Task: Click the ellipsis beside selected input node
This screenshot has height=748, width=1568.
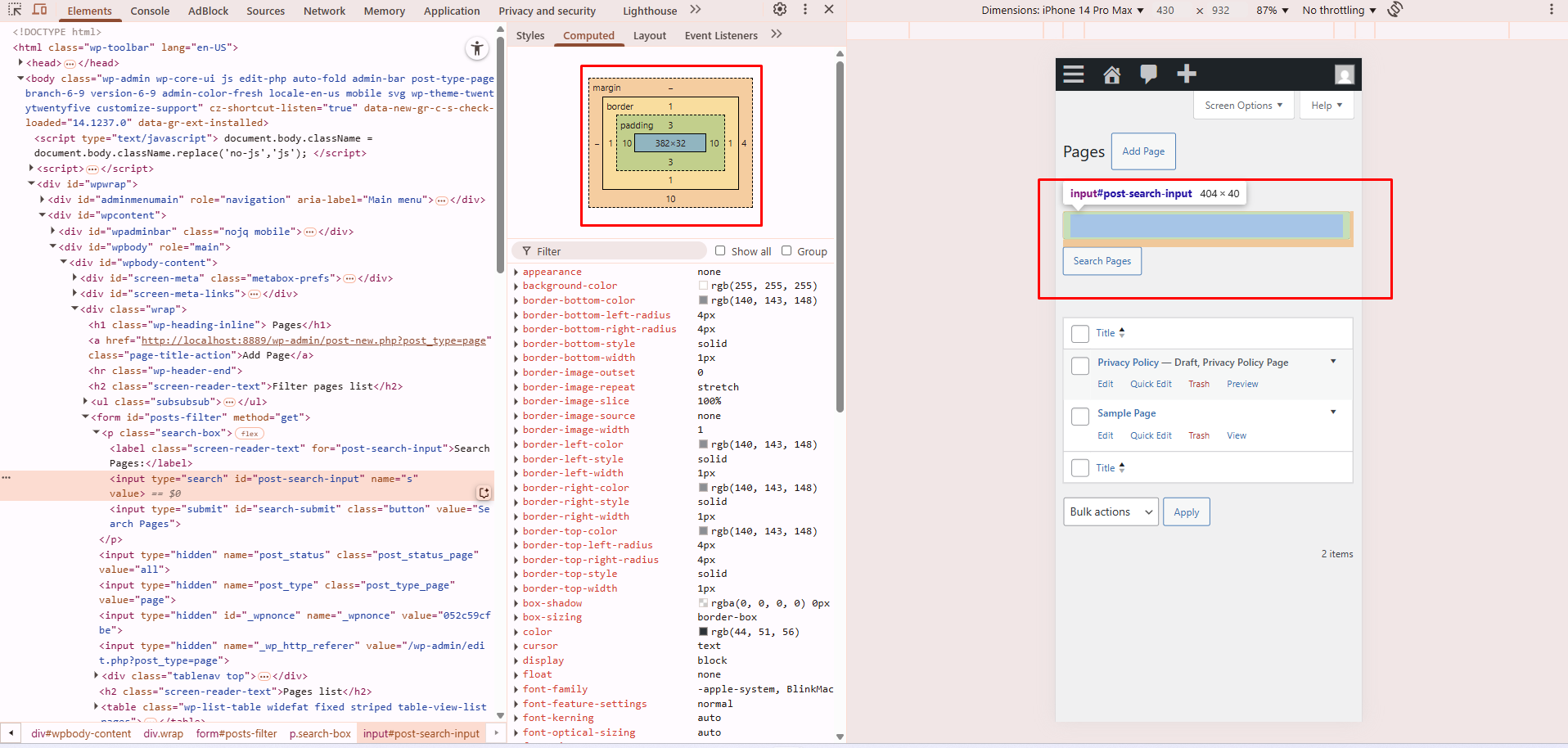Action: coord(7,478)
